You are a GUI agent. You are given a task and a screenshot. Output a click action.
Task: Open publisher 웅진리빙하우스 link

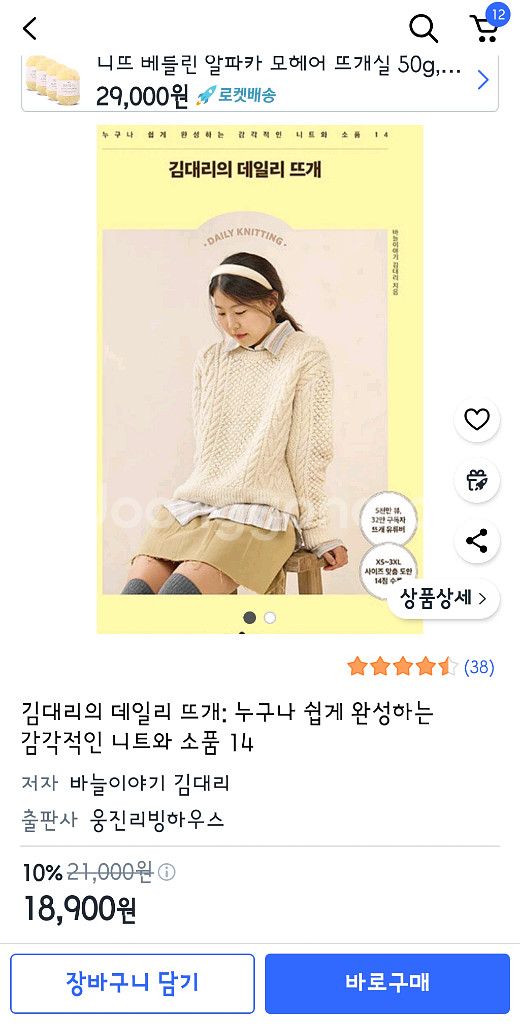156,818
